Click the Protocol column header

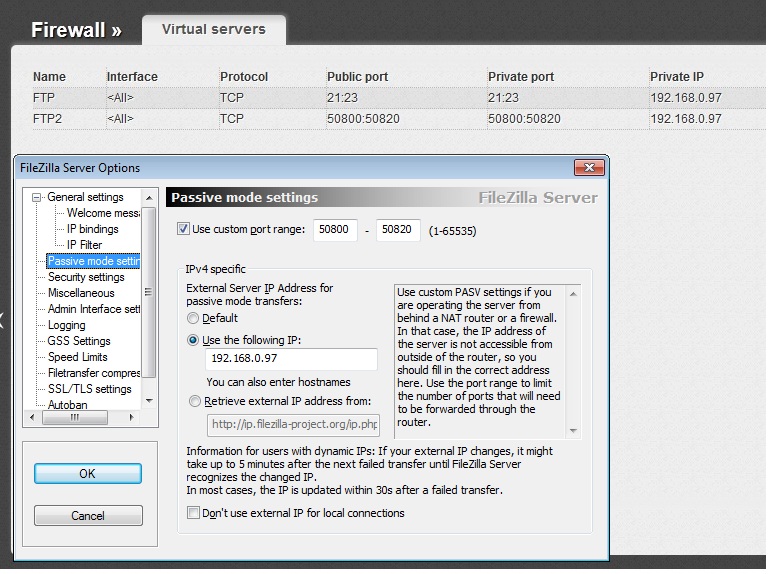point(244,77)
